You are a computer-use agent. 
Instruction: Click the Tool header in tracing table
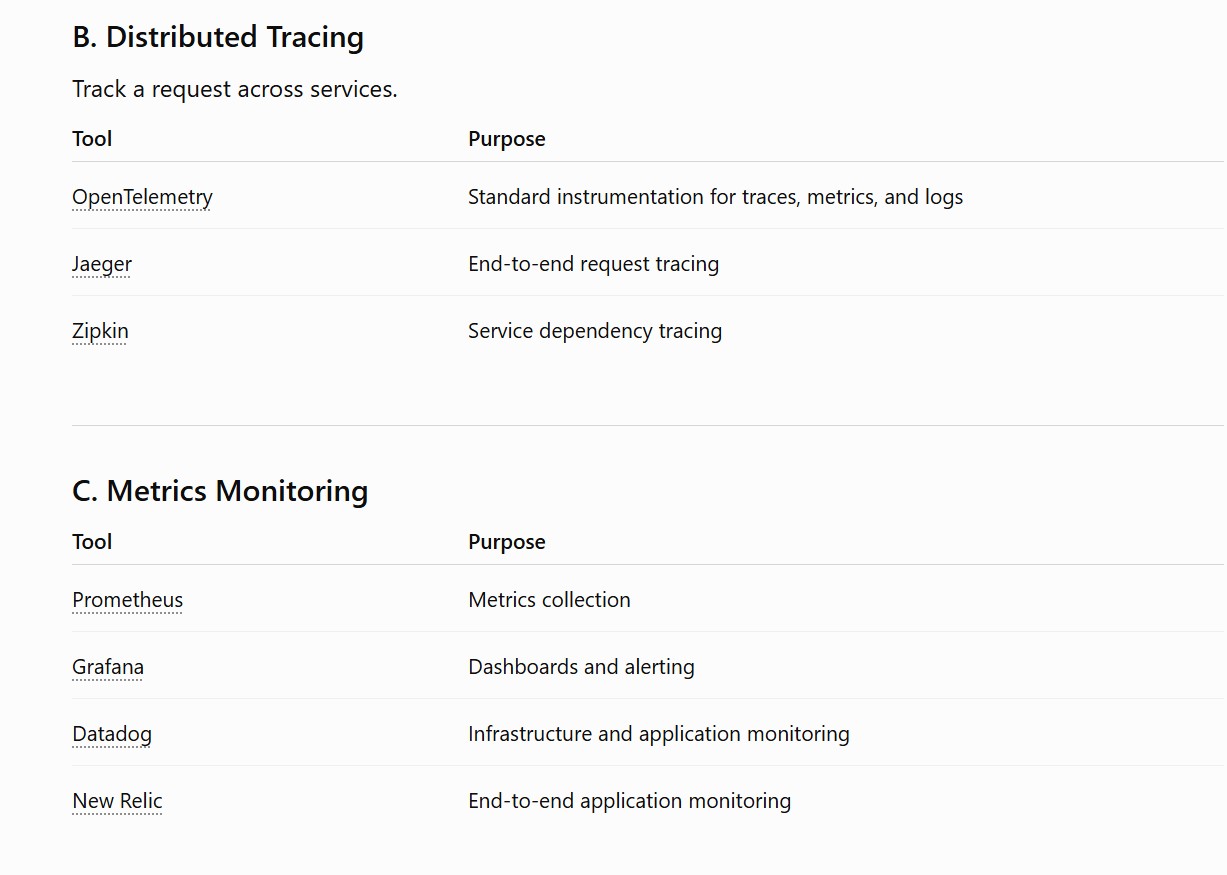tap(92, 139)
